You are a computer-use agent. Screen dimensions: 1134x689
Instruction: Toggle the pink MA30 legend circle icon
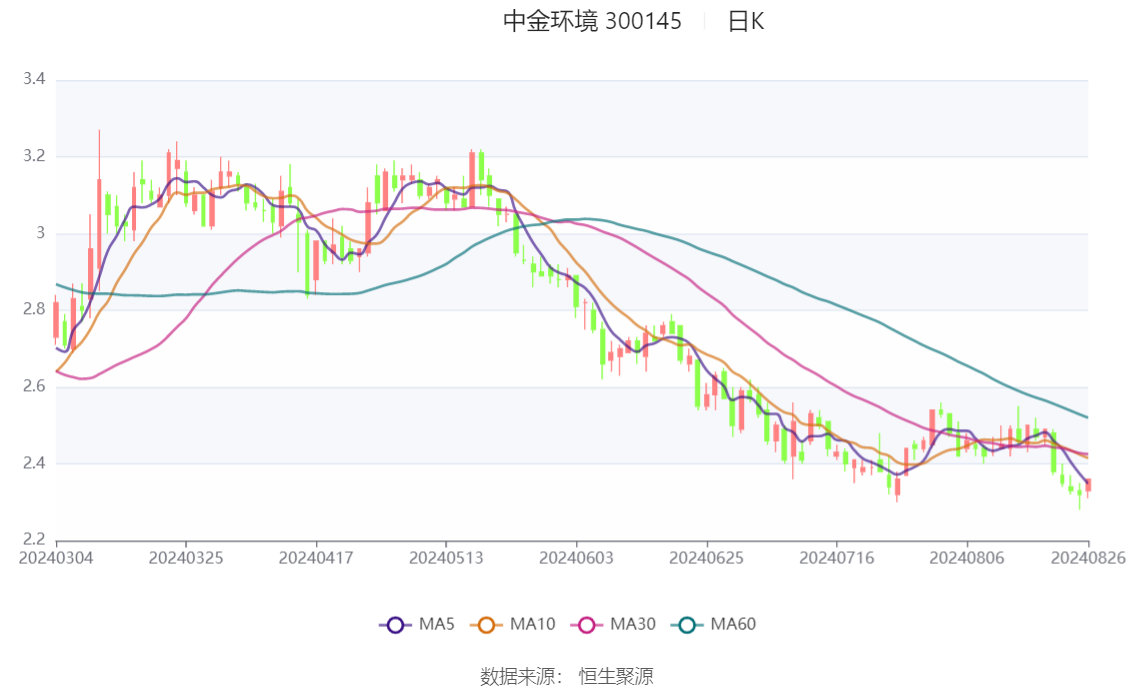tap(587, 625)
